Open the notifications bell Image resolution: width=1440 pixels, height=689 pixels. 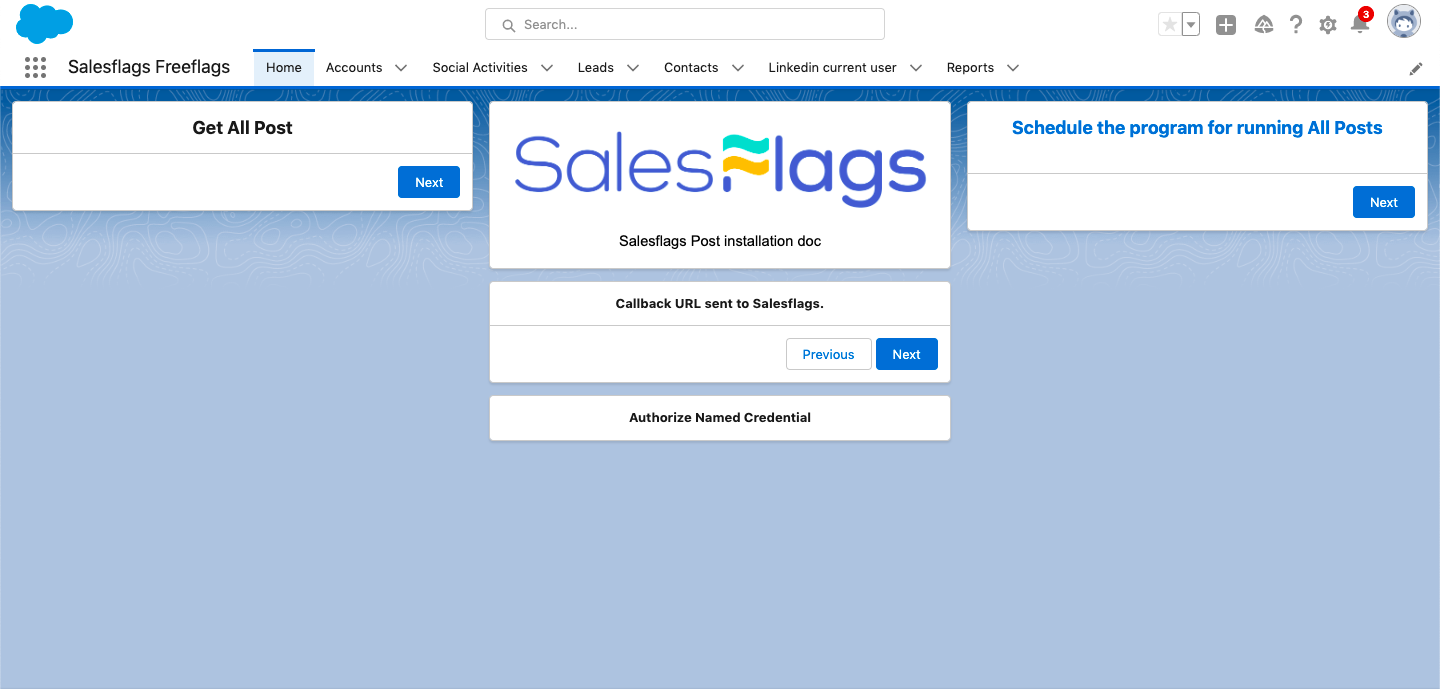click(x=1360, y=24)
